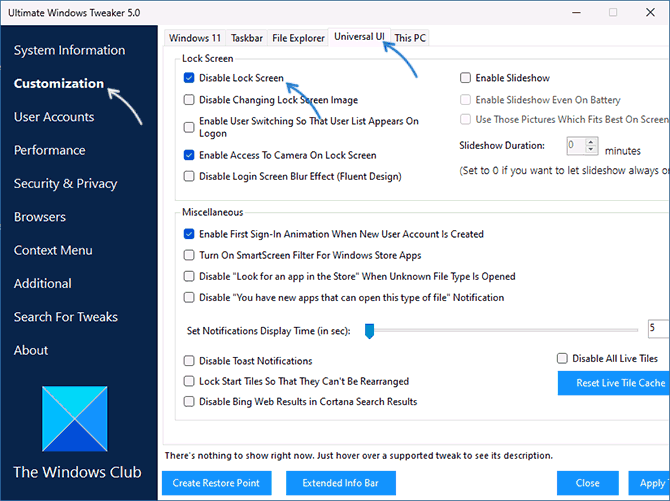
Task: Click the Close button at bottom
Action: click(588, 483)
